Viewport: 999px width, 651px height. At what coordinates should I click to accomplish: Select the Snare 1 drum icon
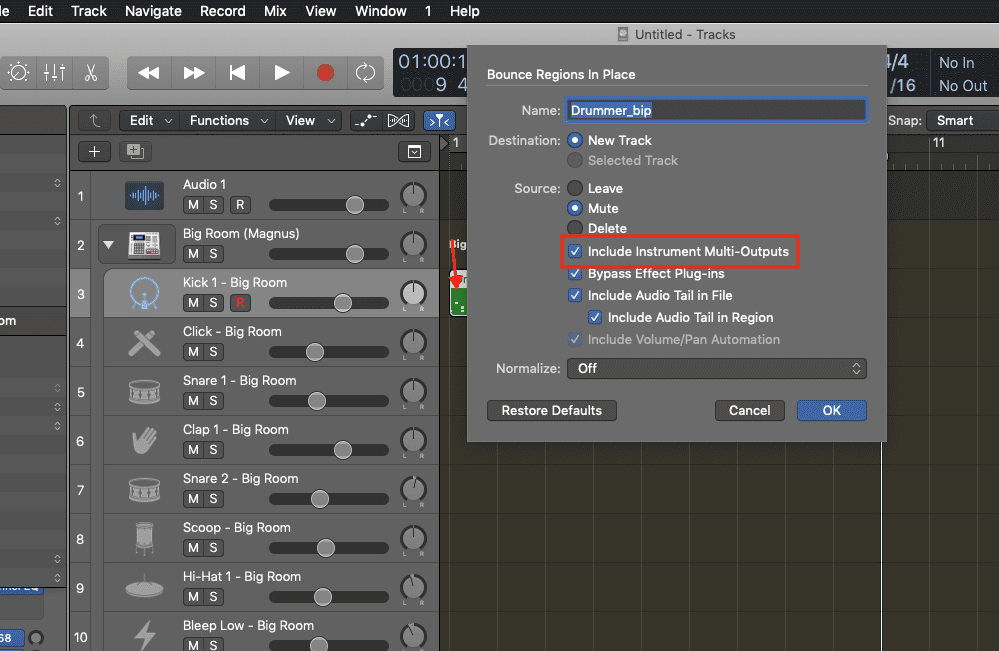pos(144,392)
